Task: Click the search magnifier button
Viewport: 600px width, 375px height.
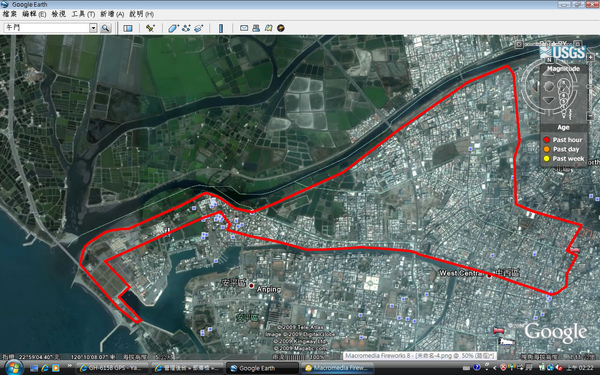Action: [x=105, y=28]
